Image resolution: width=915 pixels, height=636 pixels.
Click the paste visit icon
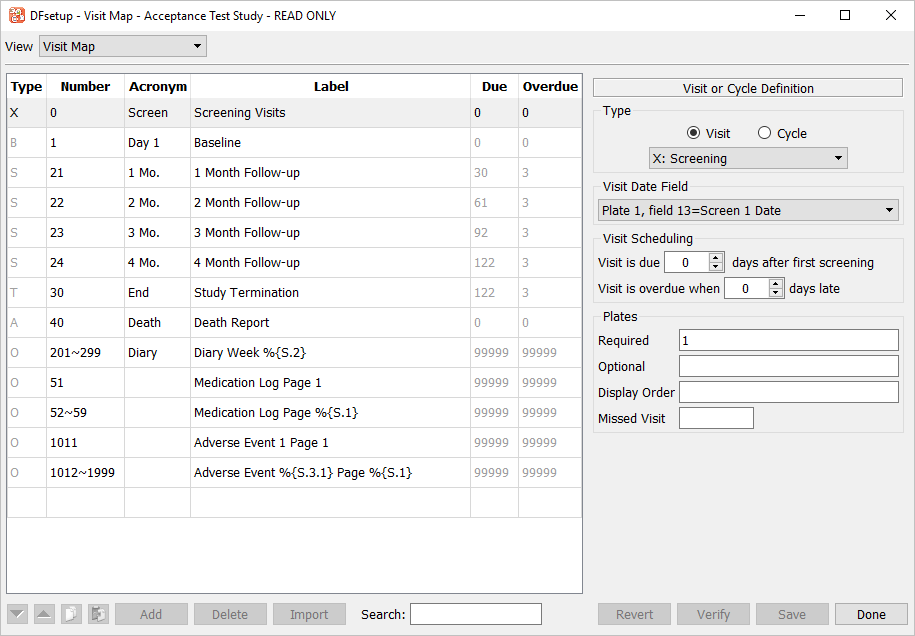pos(98,614)
